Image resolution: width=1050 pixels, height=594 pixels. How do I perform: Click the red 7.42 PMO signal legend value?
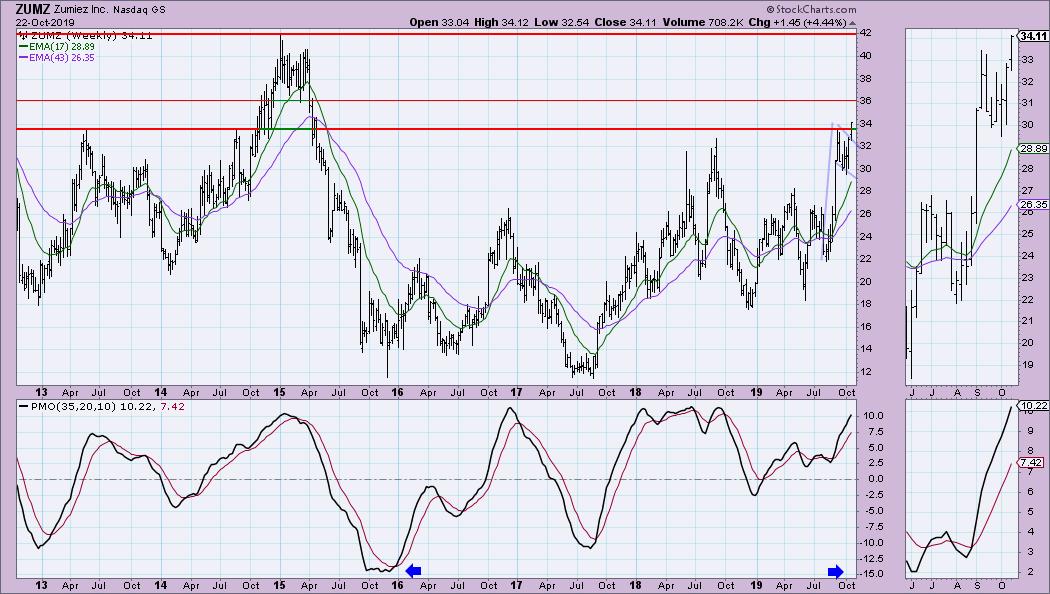click(x=173, y=406)
